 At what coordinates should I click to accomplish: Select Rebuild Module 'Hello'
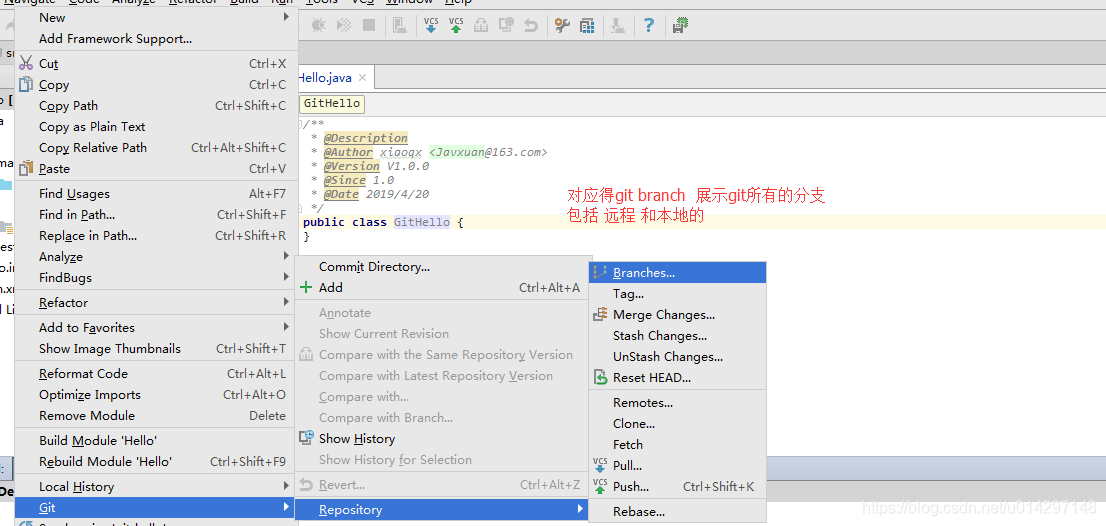[156, 462]
